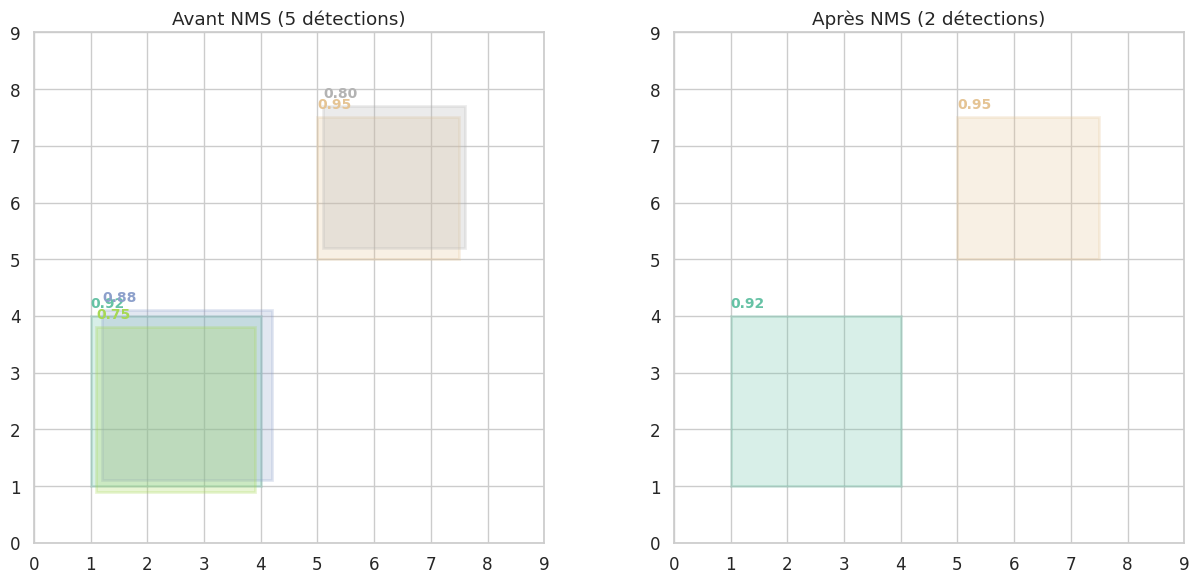This screenshot has width=1199, height=584.
Task: Click 0.92 score label in right plot
Action: pos(747,304)
